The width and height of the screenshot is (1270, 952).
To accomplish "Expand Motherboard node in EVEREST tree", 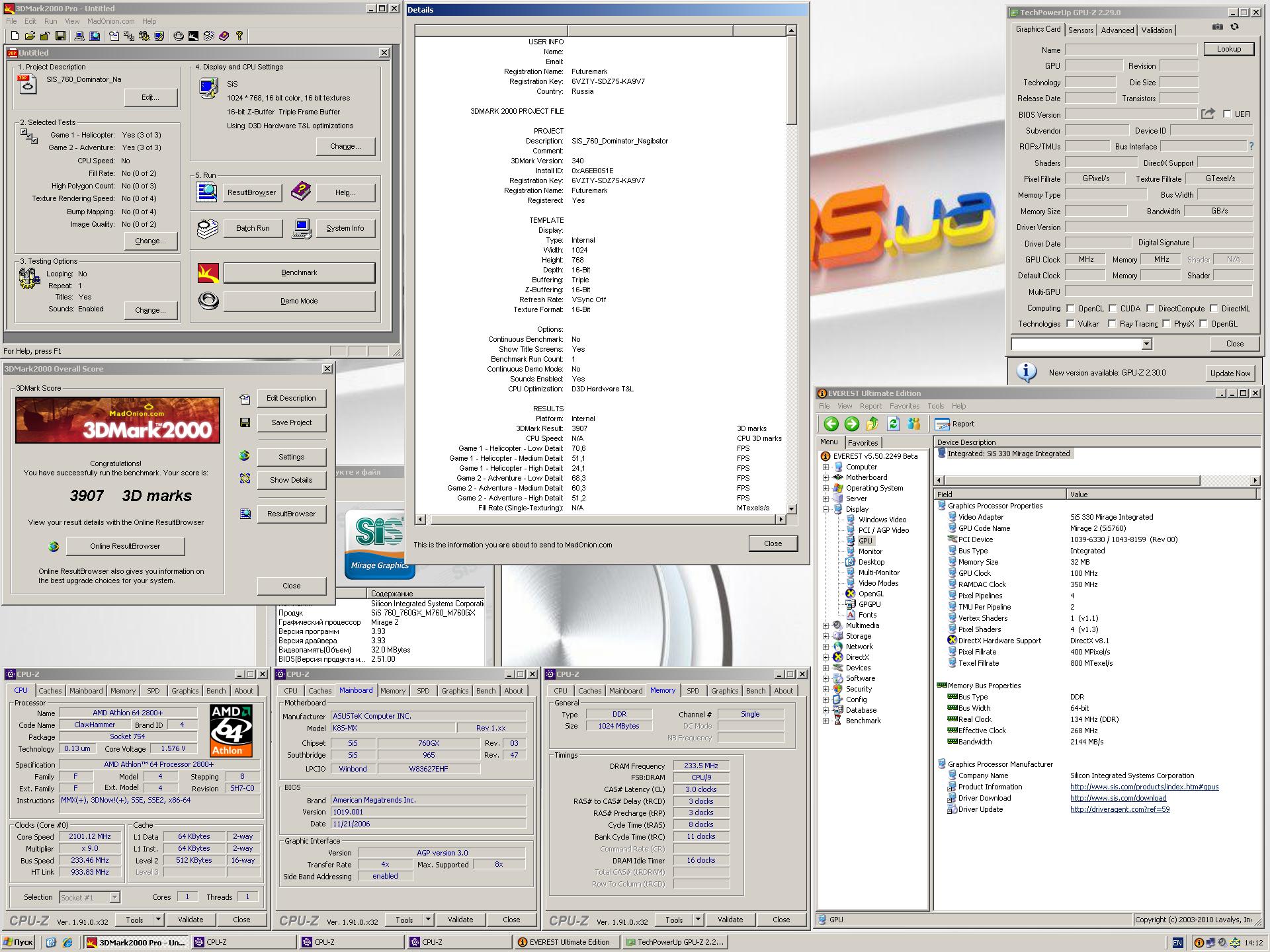I will click(825, 477).
